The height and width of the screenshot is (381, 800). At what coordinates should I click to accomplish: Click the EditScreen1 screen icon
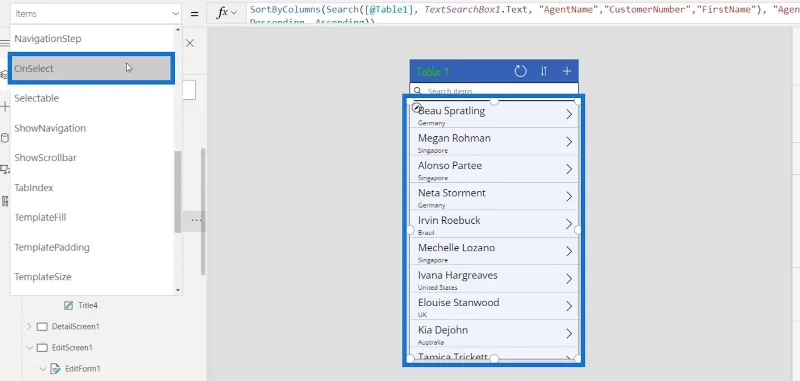(42, 348)
